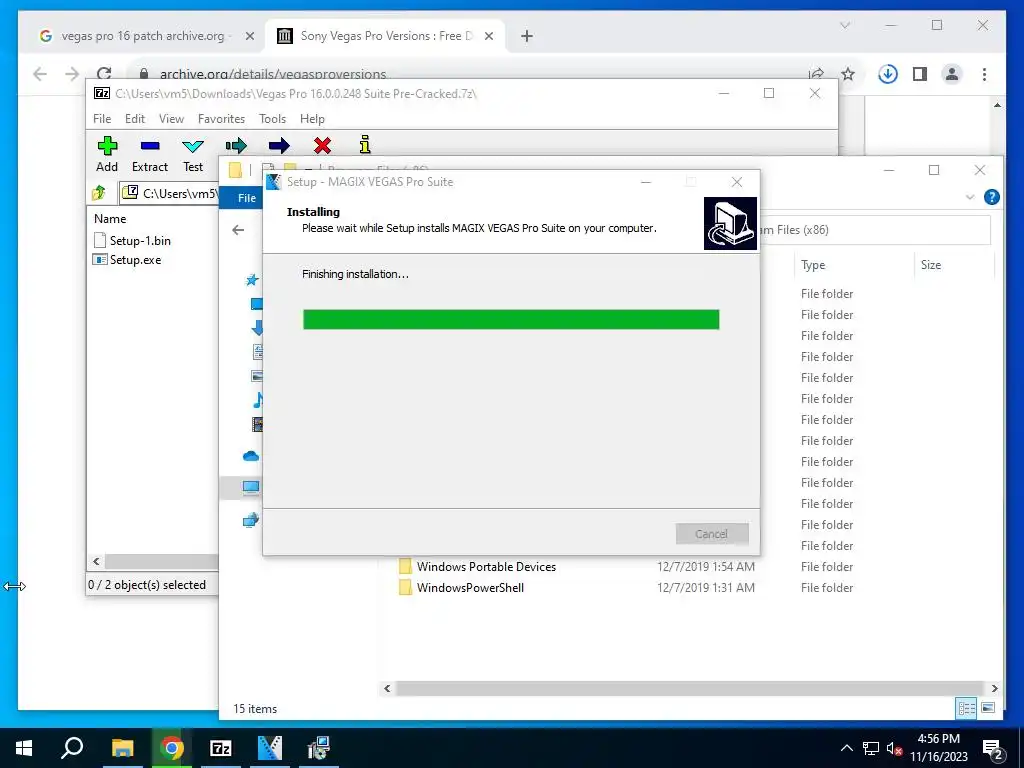Run the Test archive tool in 7-Zip

point(193,154)
